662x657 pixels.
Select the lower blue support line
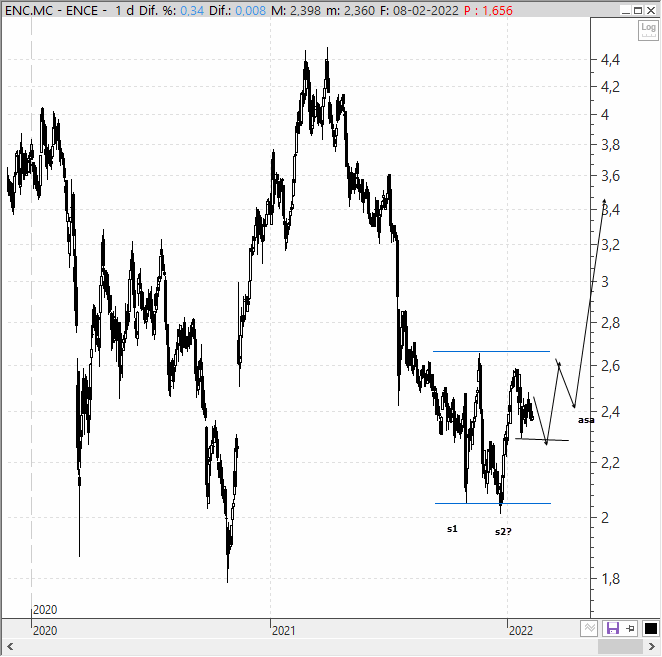click(x=493, y=503)
